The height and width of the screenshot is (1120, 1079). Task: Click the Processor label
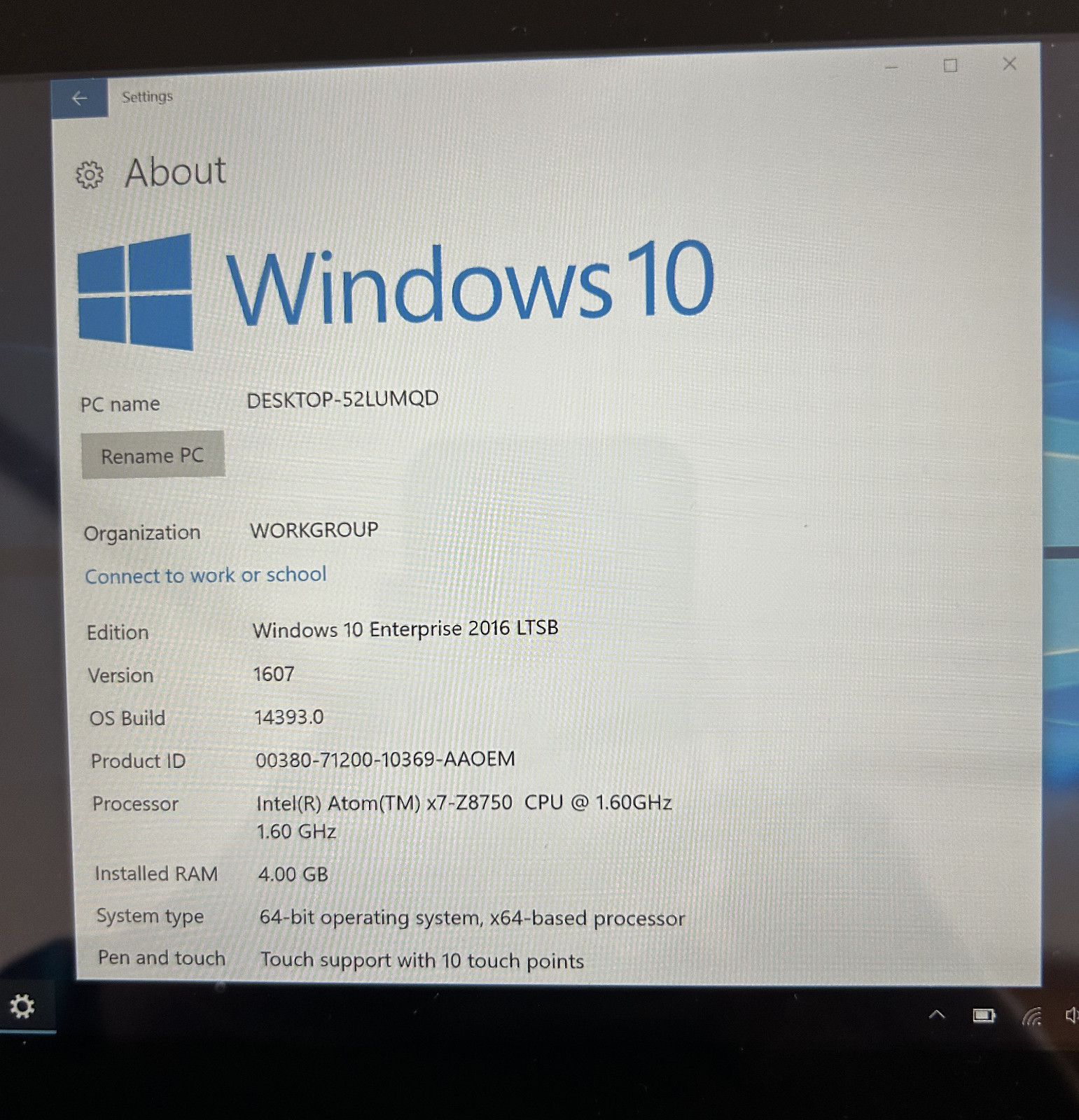pos(135,804)
